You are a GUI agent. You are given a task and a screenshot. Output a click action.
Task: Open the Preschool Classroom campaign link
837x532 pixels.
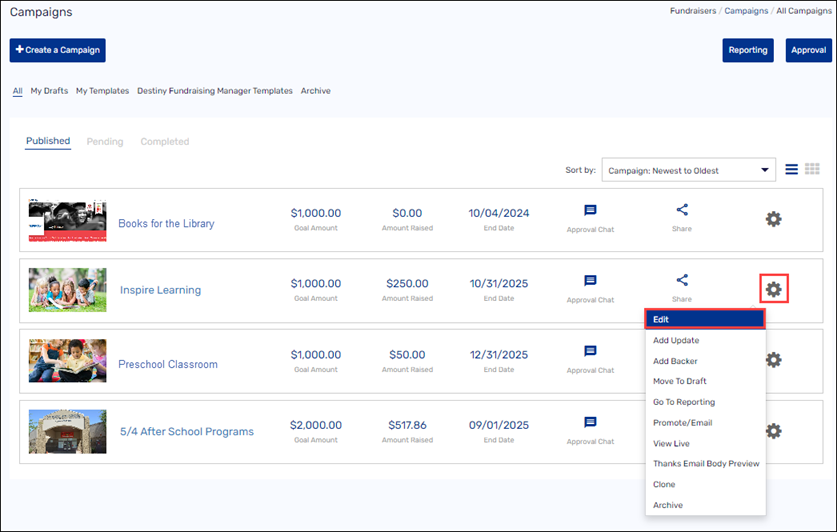[x=167, y=364]
